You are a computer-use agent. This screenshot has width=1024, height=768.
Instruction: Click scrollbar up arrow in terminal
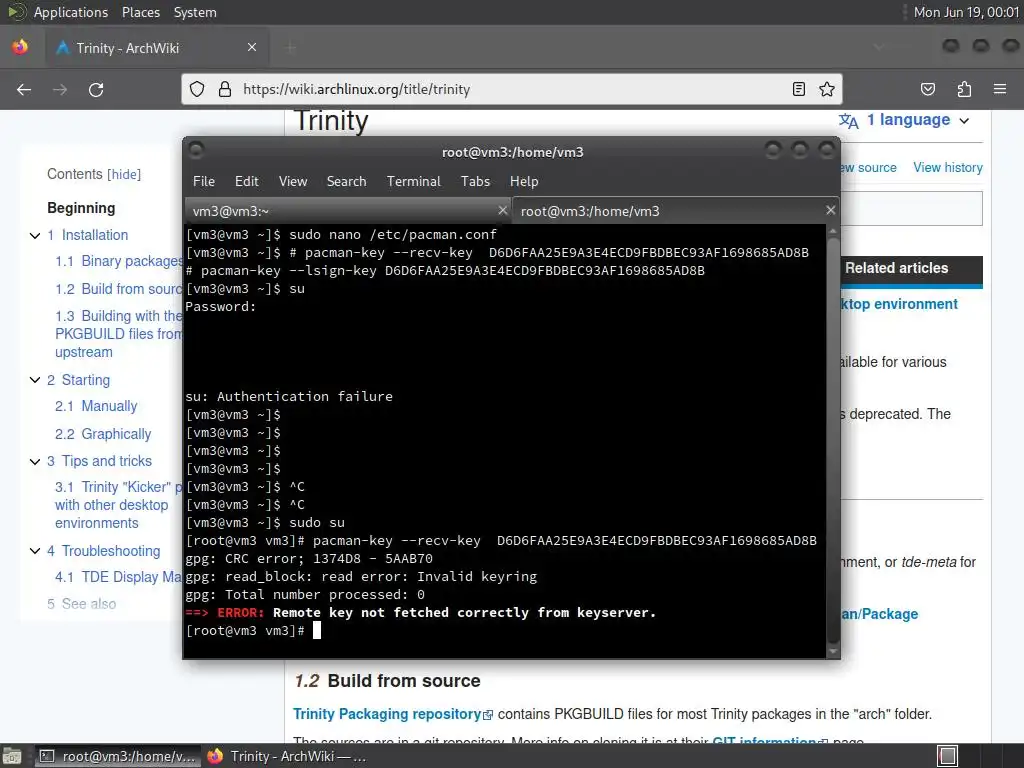pyautogui.click(x=833, y=231)
